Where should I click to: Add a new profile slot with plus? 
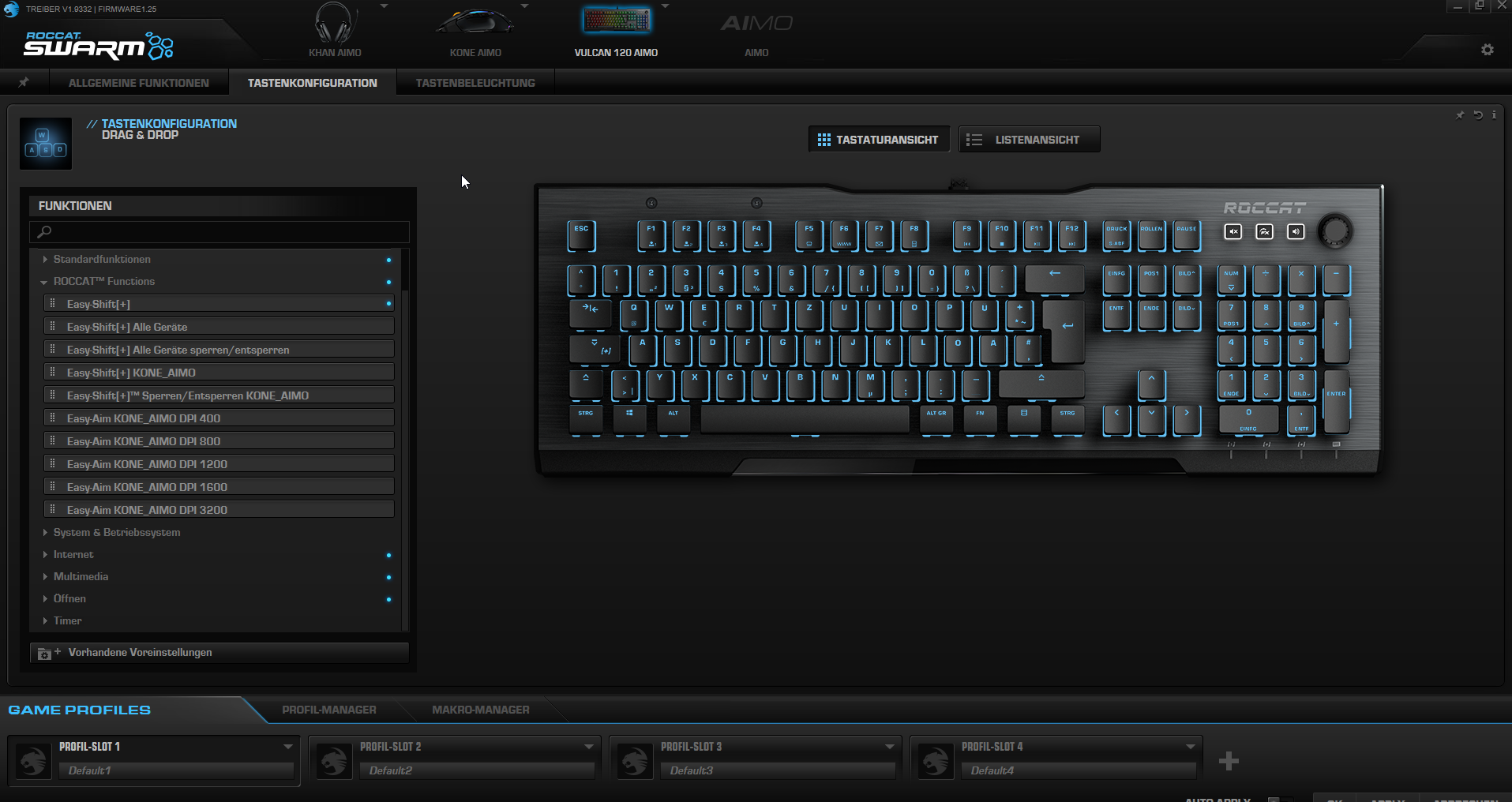coord(1229,761)
